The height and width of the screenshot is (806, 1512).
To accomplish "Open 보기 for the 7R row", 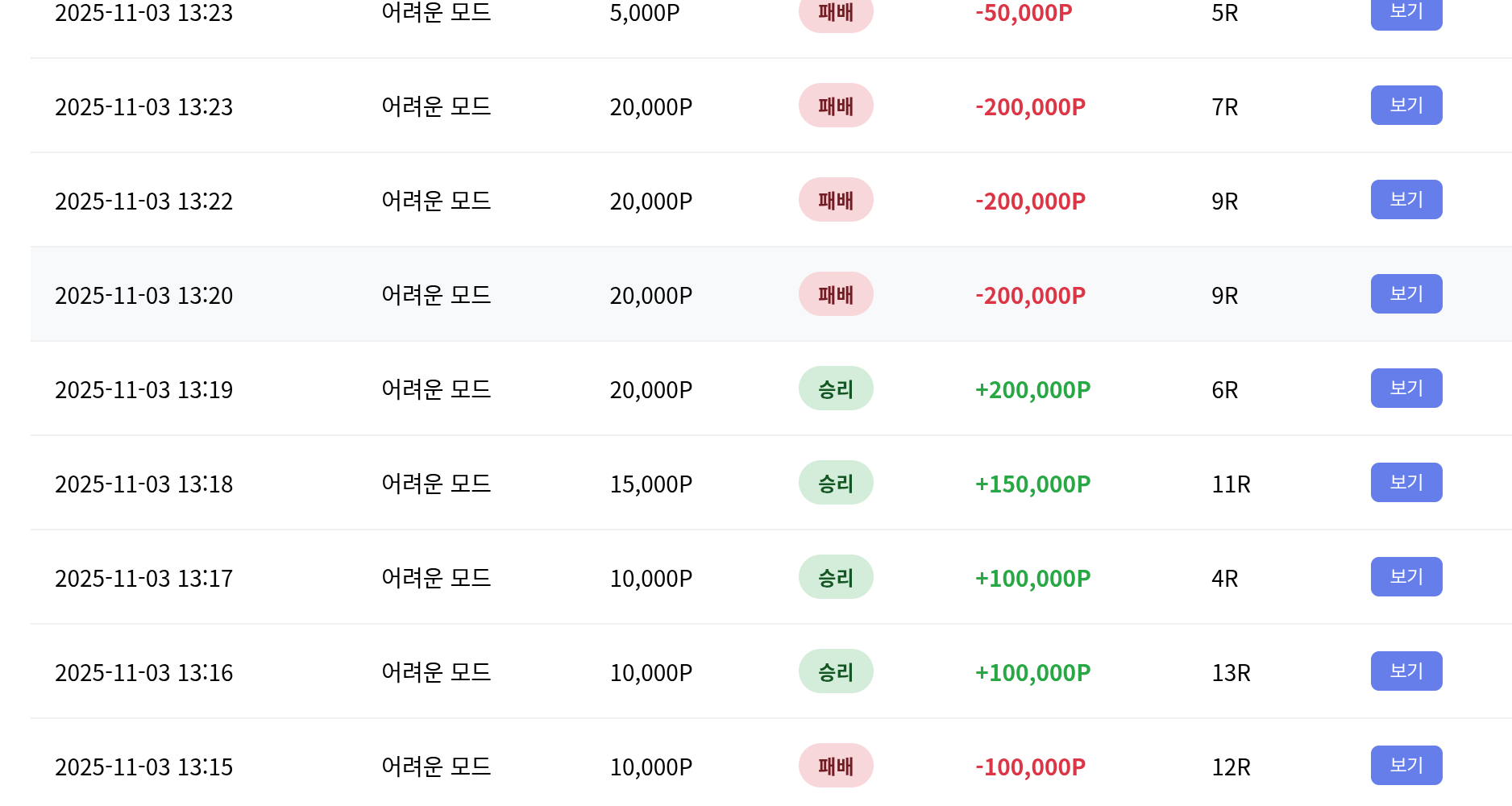I will (1406, 106).
